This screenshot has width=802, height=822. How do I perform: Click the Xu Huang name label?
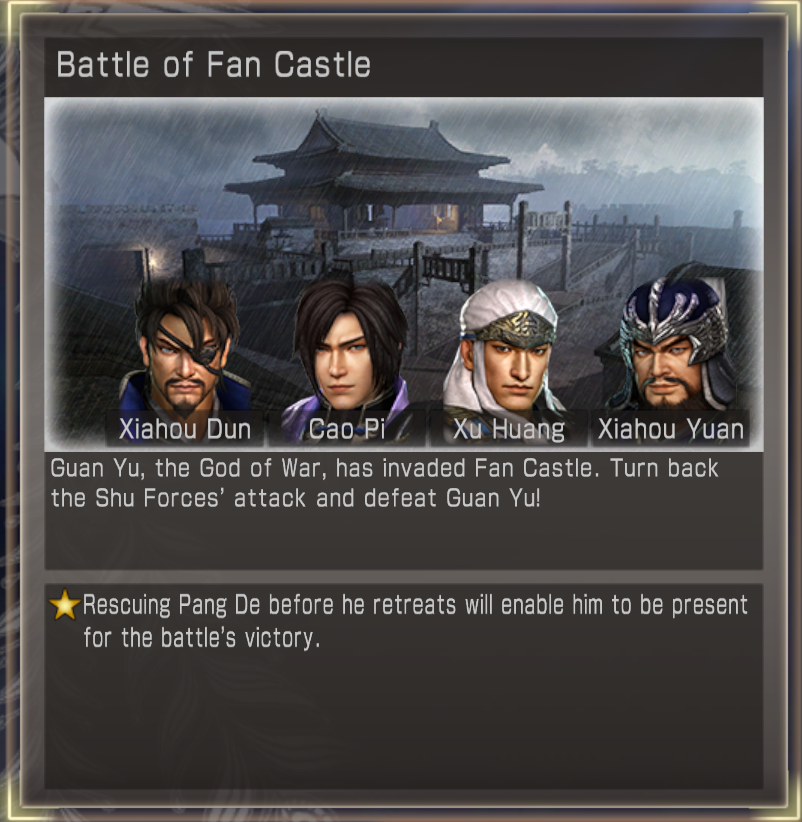508,429
